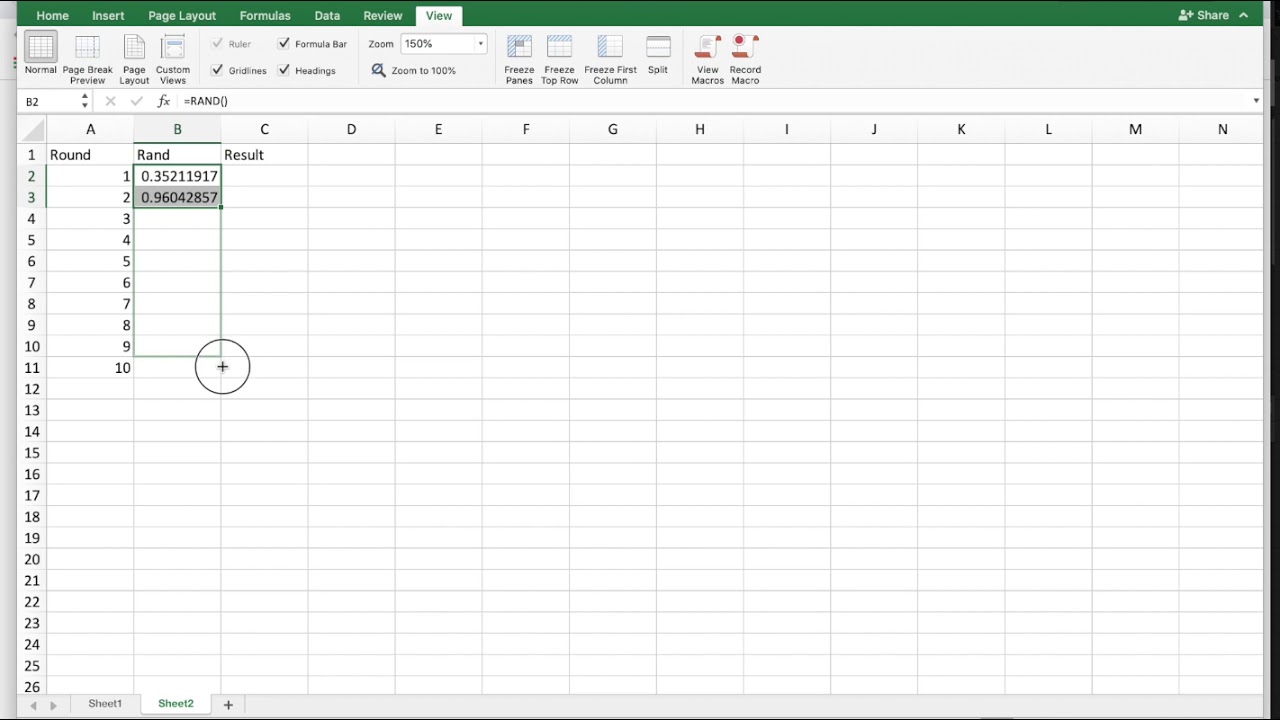Toggle the Formula Bar checkbox
Image resolution: width=1280 pixels, height=720 pixels.
coord(284,44)
